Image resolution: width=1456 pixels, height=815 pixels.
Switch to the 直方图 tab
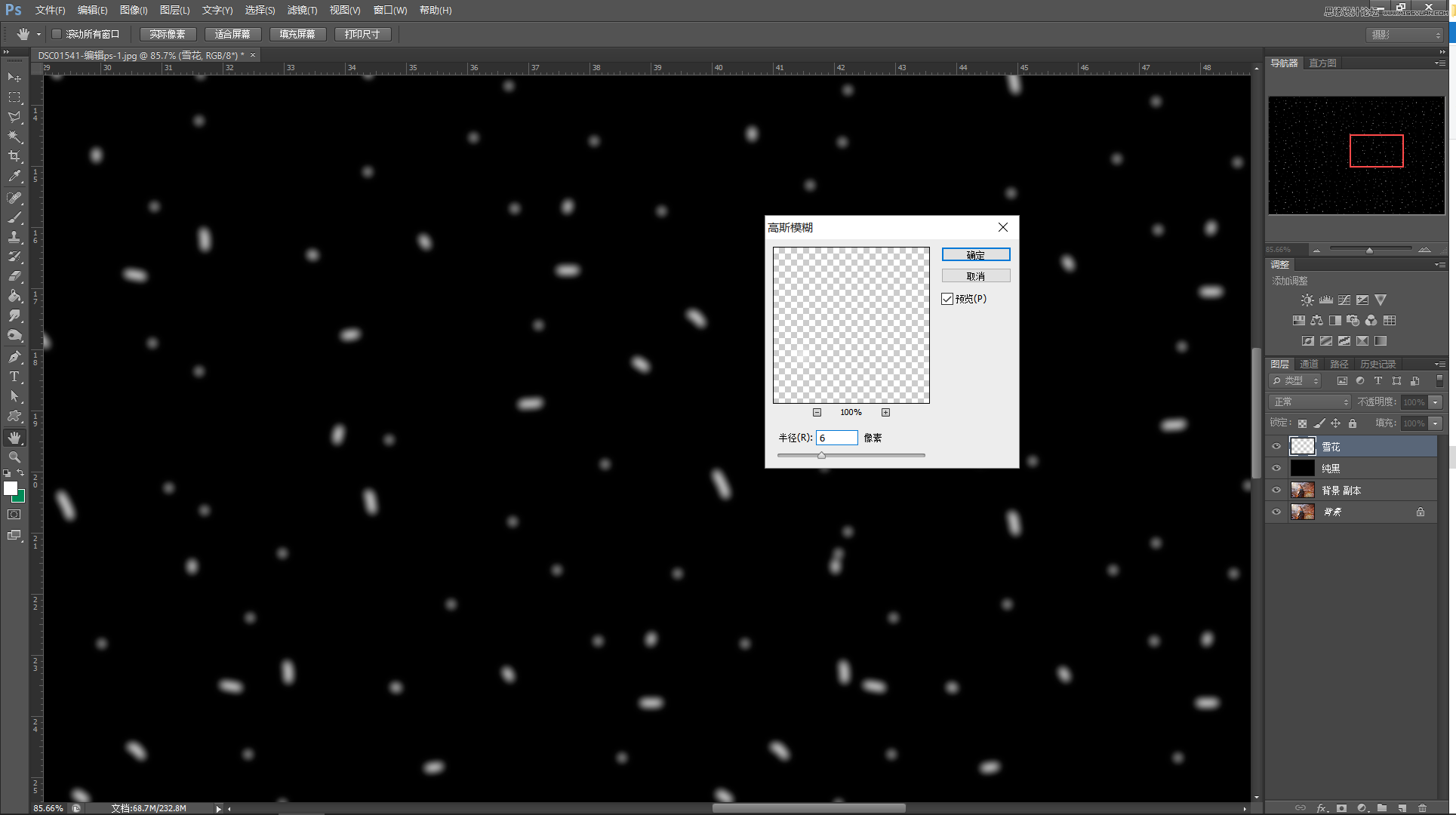pyautogui.click(x=1322, y=63)
